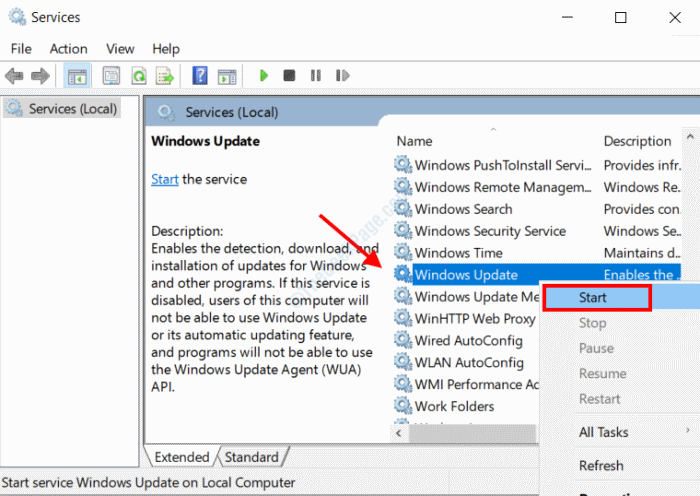Go back with the toolbar Back arrow
This screenshot has width=700, height=496.
(14, 76)
